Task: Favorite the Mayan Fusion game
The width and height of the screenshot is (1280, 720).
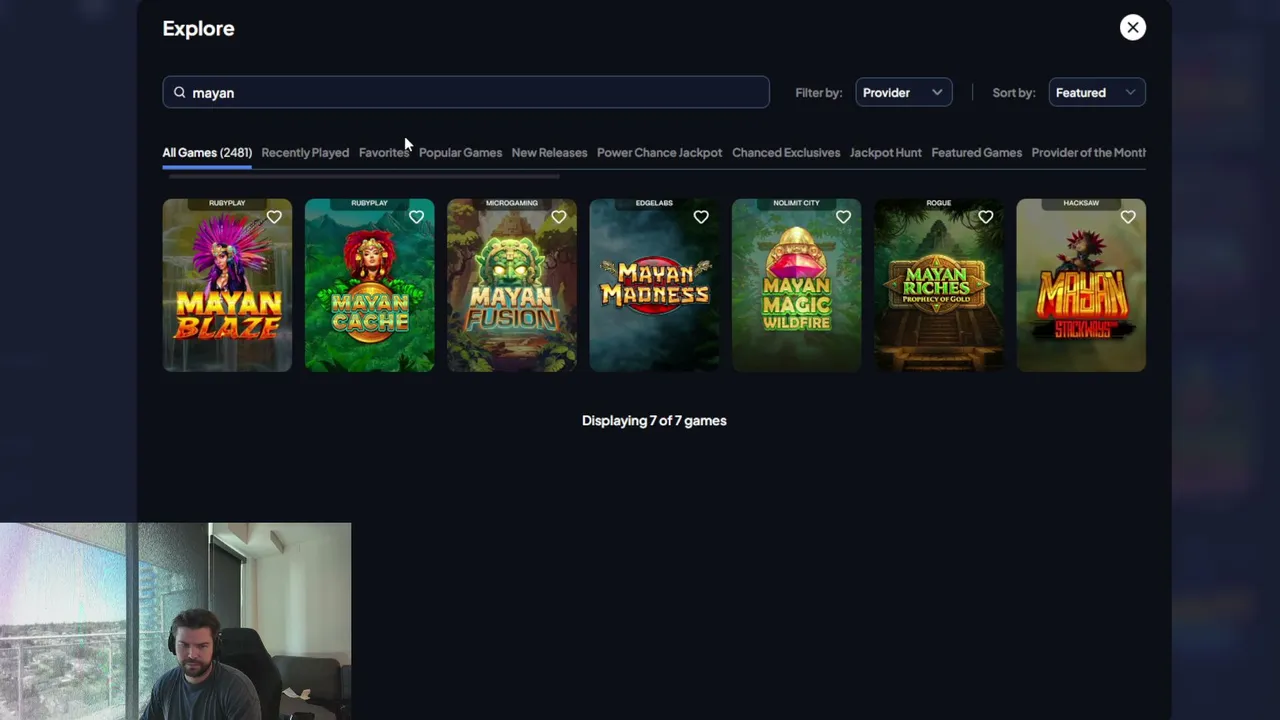Action: click(558, 217)
